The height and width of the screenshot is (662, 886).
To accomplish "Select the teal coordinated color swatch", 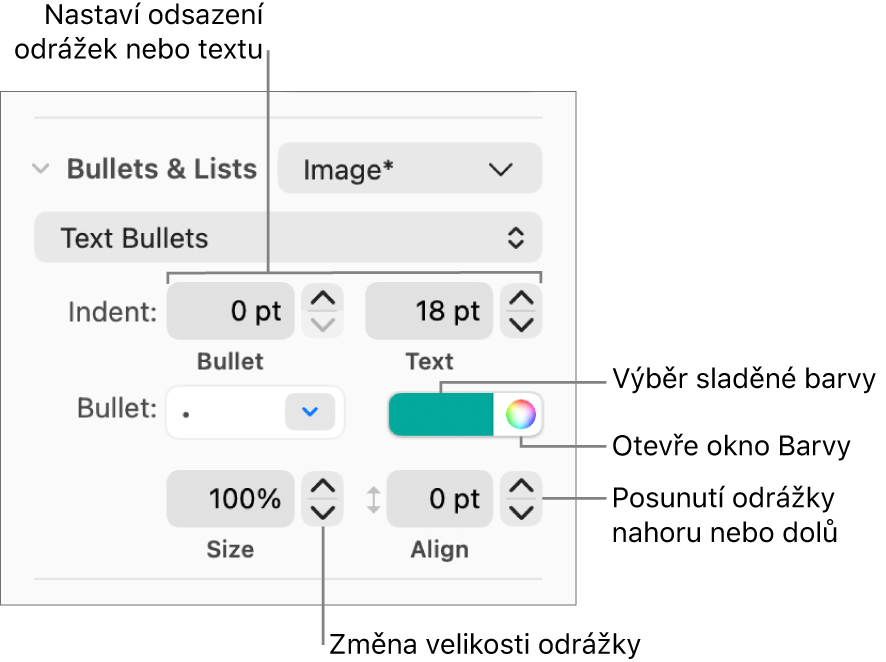I will point(440,412).
